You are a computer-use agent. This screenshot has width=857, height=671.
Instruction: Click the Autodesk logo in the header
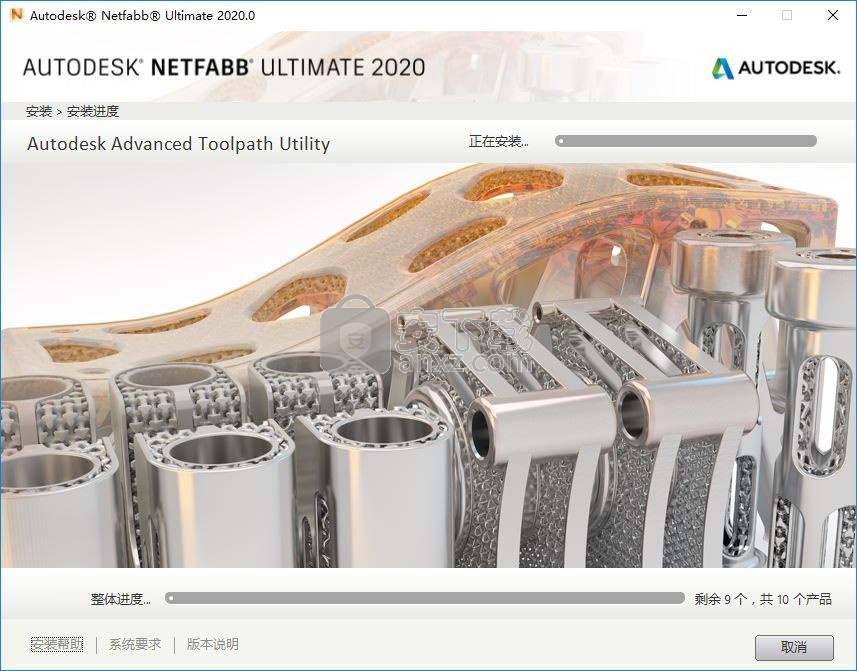pos(775,68)
